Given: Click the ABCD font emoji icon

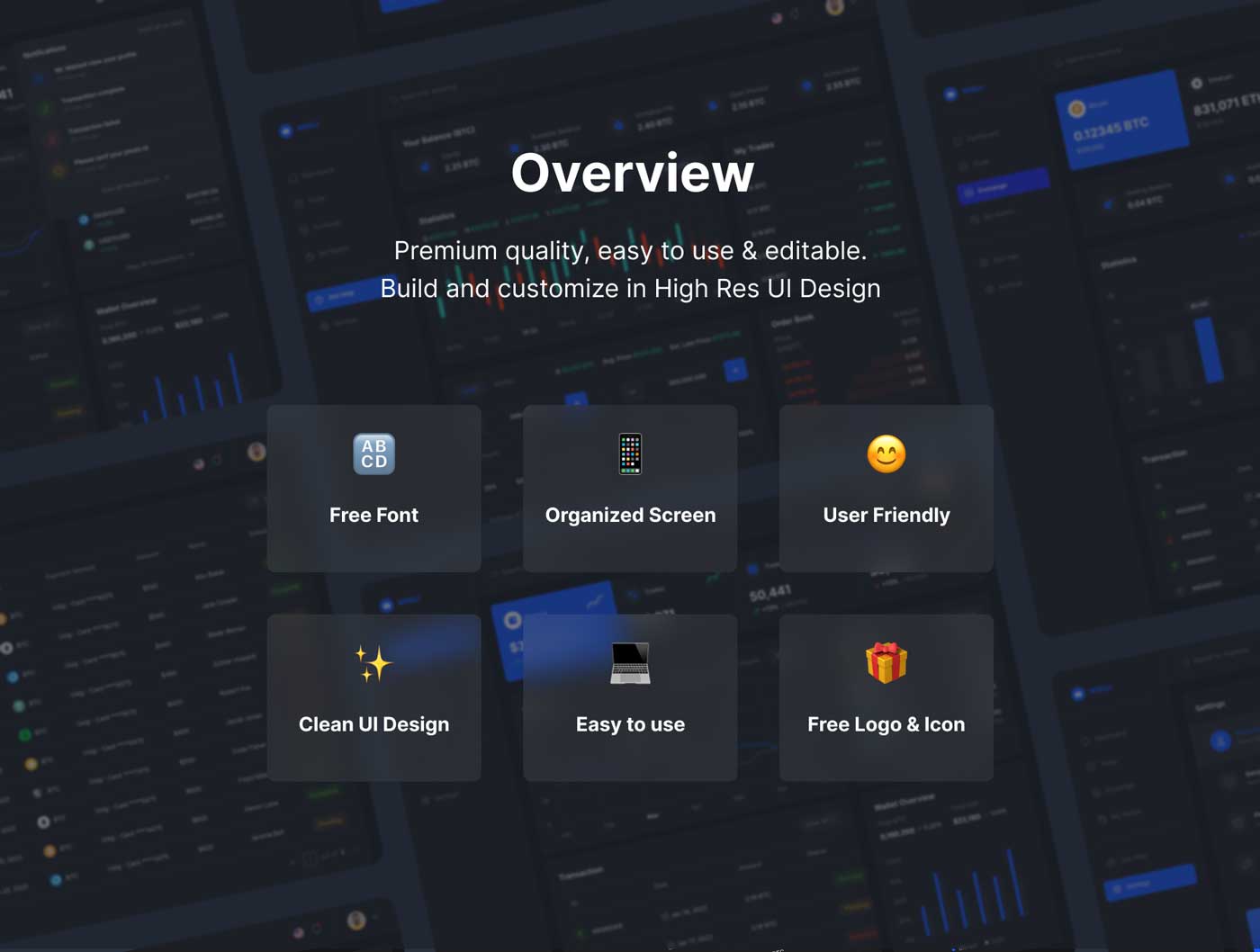Looking at the screenshot, I should (373, 454).
